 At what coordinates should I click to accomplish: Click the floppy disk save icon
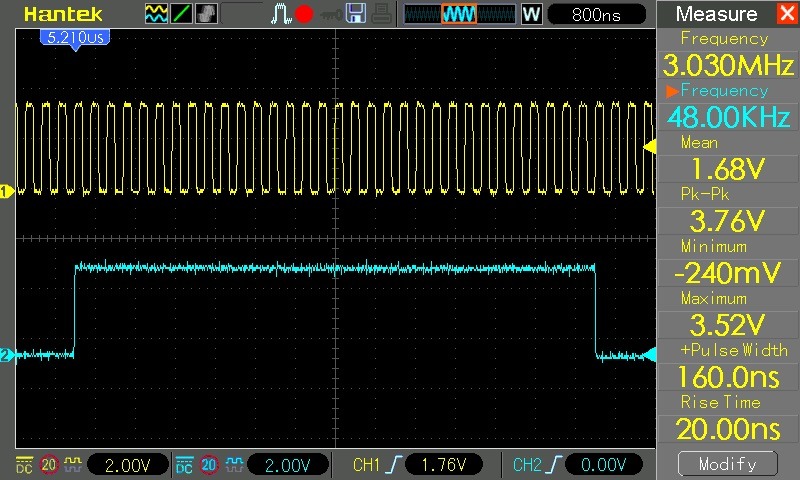pyautogui.click(x=356, y=14)
